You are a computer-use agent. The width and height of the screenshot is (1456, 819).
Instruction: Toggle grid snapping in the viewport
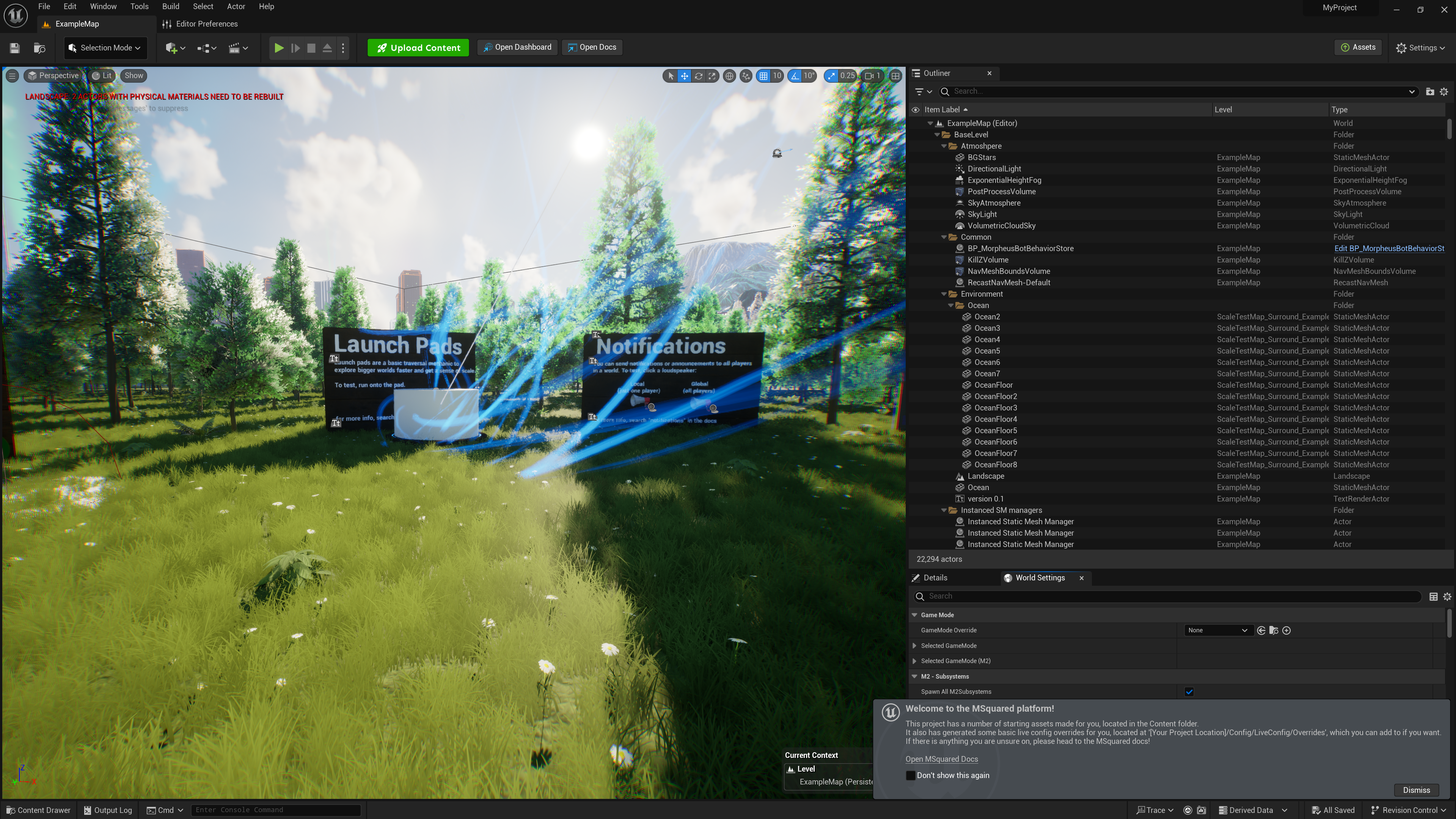pyautogui.click(x=763, y=76)
